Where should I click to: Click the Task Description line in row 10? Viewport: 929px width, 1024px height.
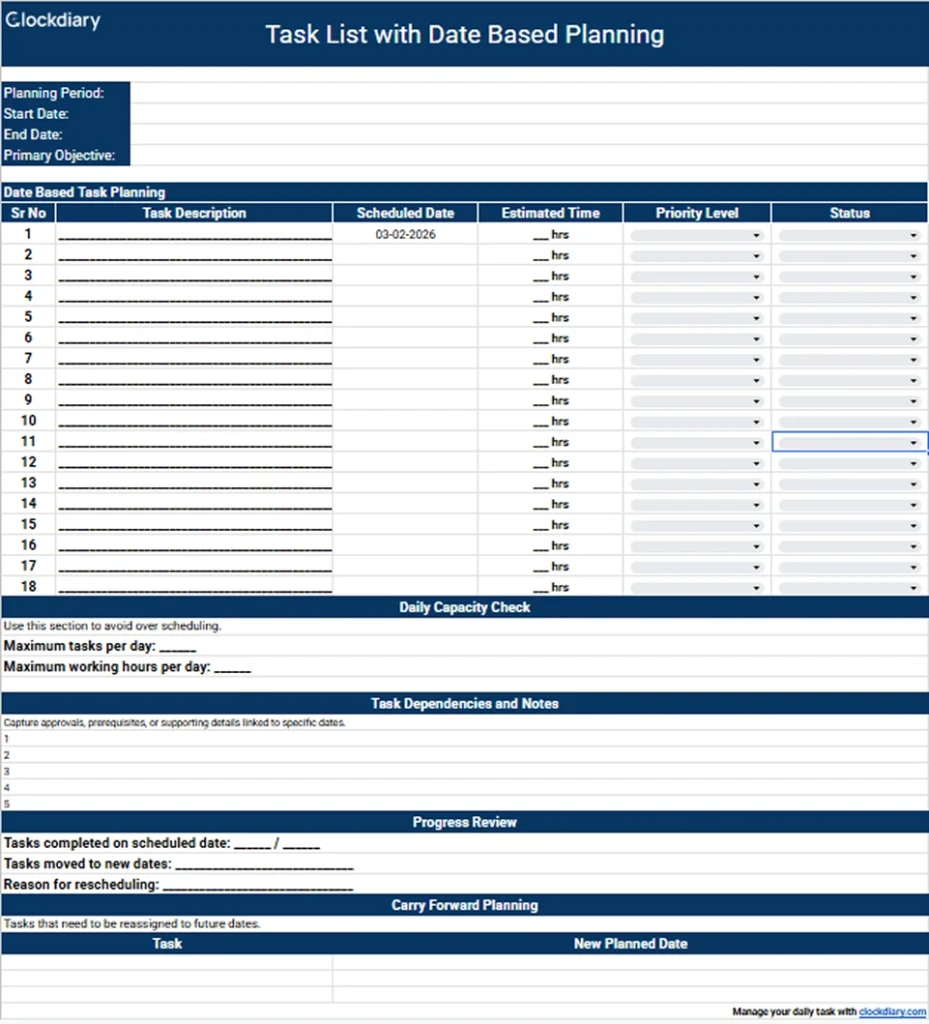point(195,423)
